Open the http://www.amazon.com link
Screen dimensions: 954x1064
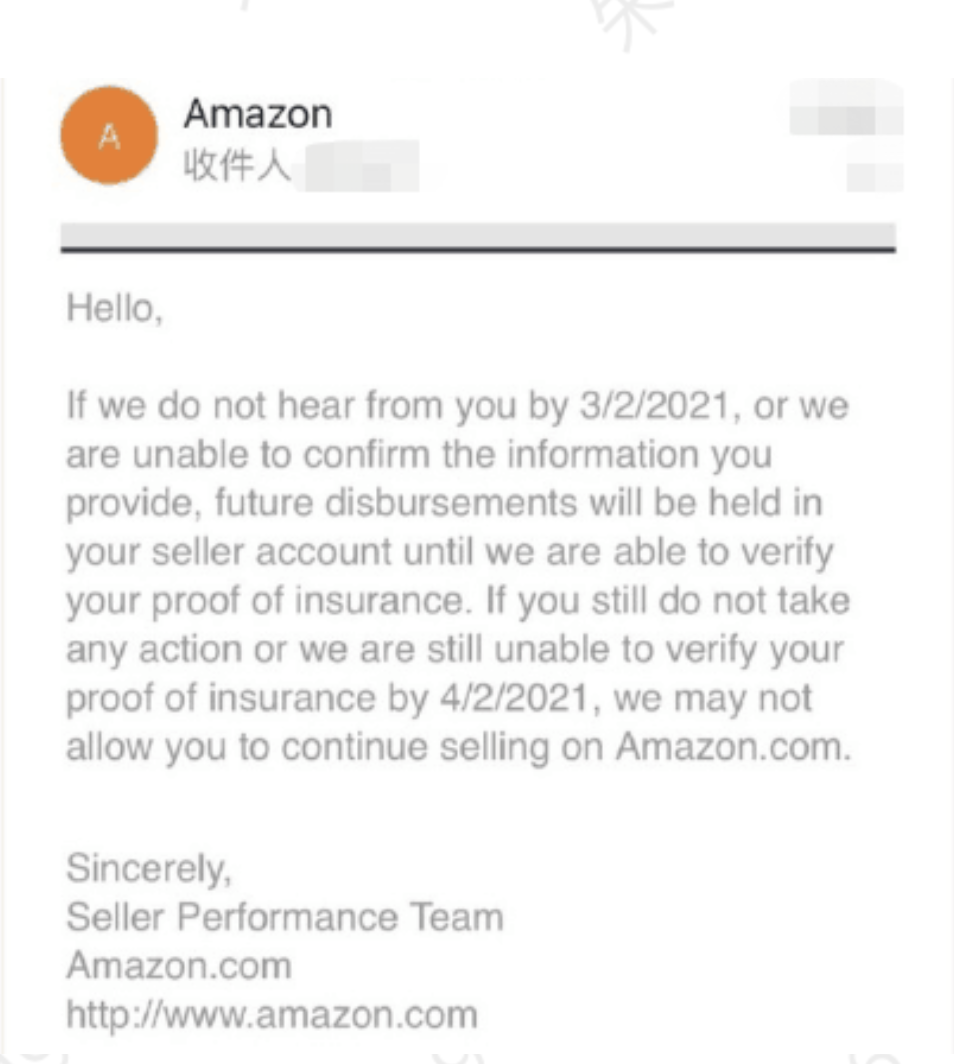tap(272, 1014)
